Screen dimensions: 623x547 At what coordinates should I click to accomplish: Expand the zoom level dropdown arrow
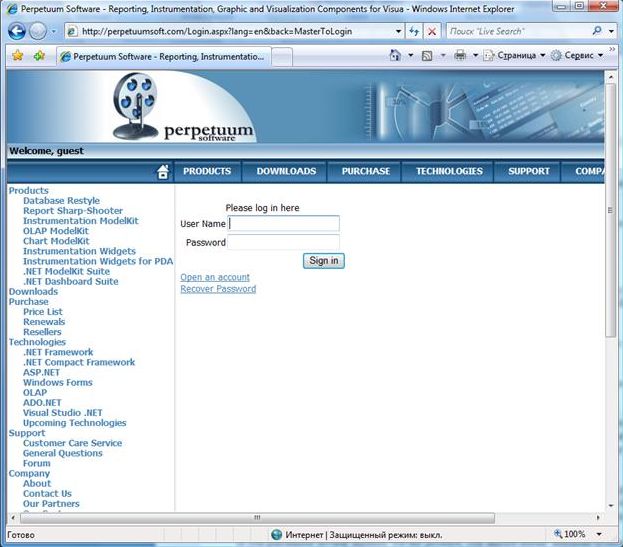pyautogui.click(x=598, y=535)
